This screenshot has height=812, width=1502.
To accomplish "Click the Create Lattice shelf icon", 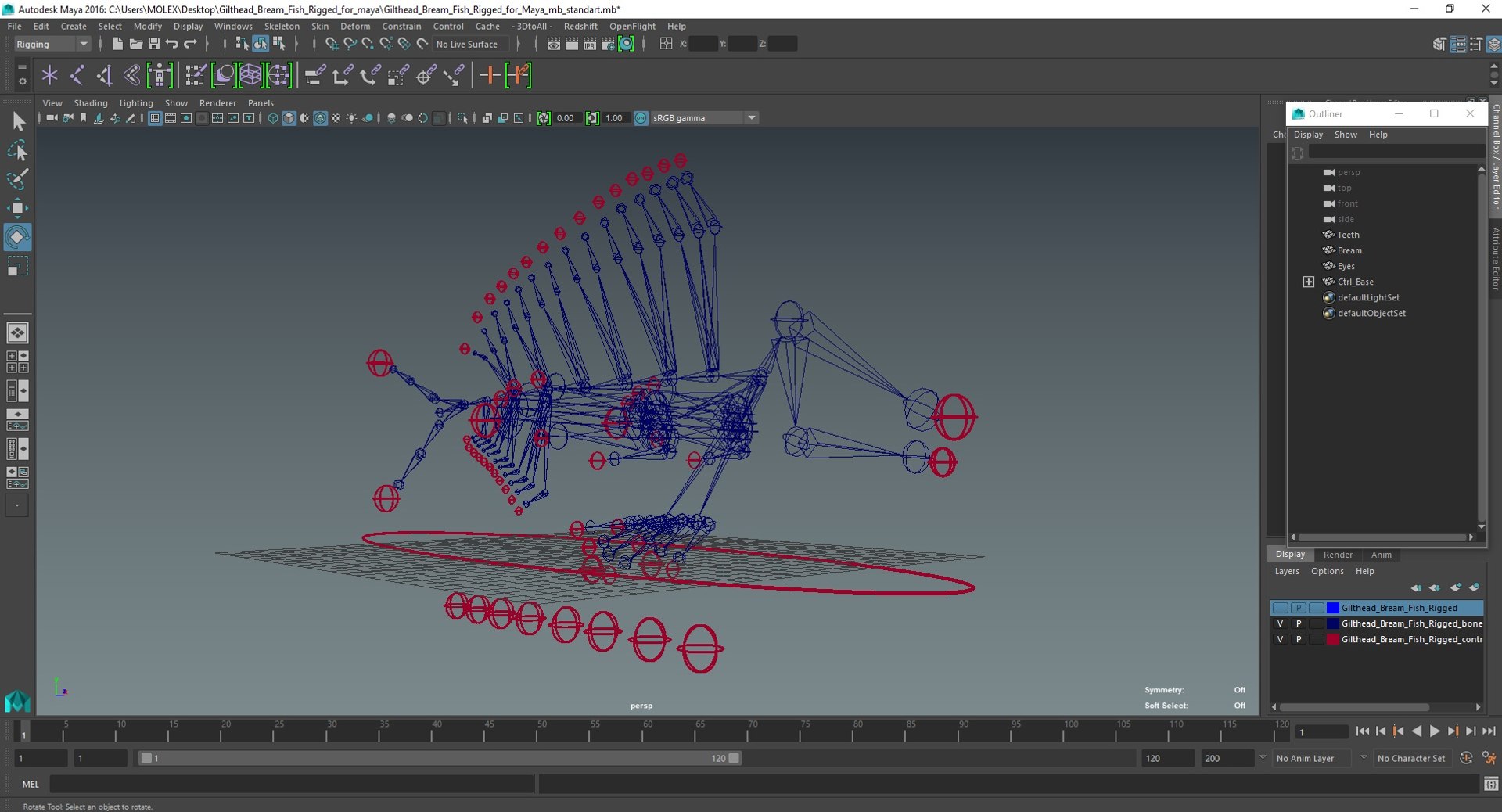I will coord(251,75).
